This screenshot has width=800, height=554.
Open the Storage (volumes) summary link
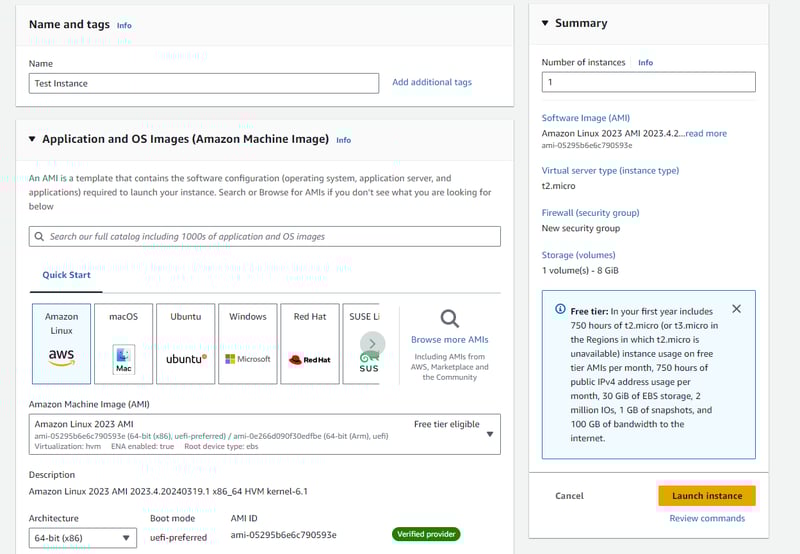pyautogui.click(x=579, y=255)
